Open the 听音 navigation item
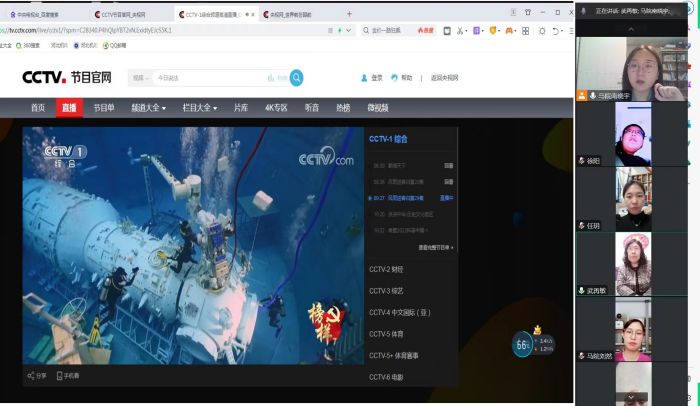 coord(312,108)
